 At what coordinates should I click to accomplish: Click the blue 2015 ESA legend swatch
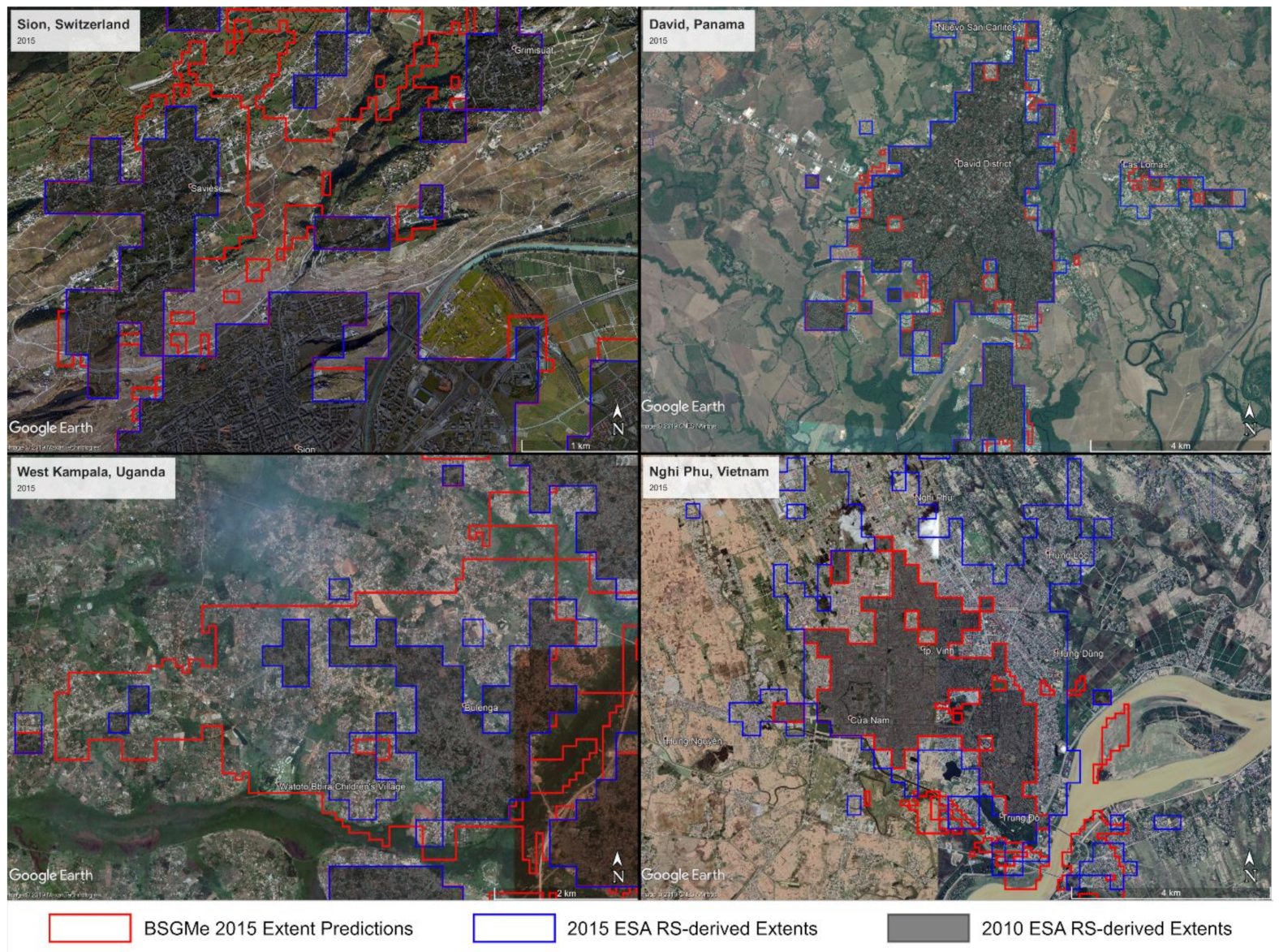click(514, 928)
